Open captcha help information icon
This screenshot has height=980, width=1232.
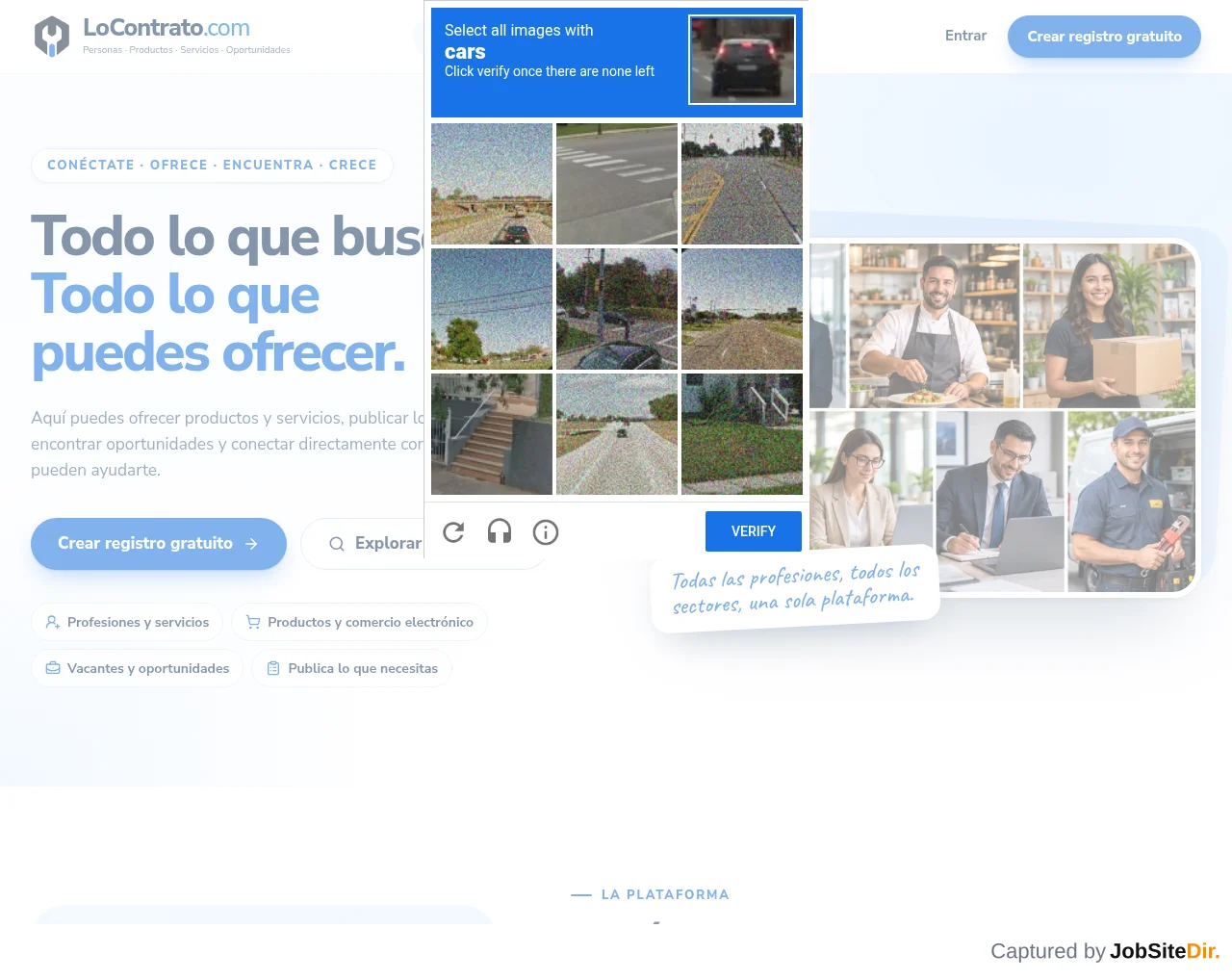(546, 531)
